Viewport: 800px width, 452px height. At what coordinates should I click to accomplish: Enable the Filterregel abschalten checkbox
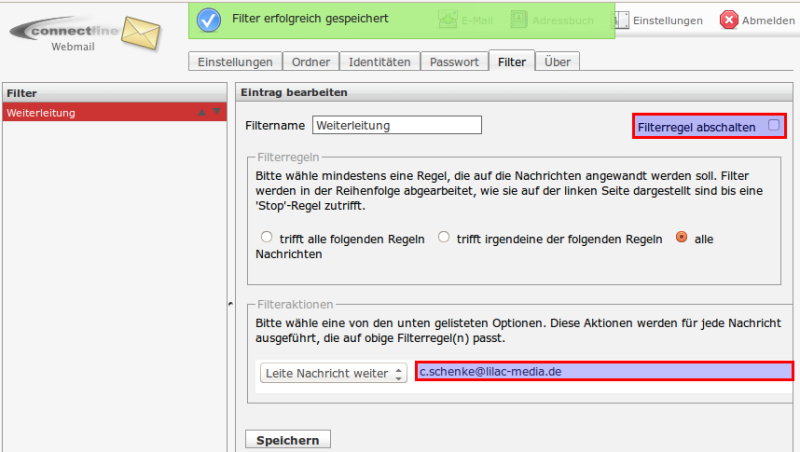[773, 126]
